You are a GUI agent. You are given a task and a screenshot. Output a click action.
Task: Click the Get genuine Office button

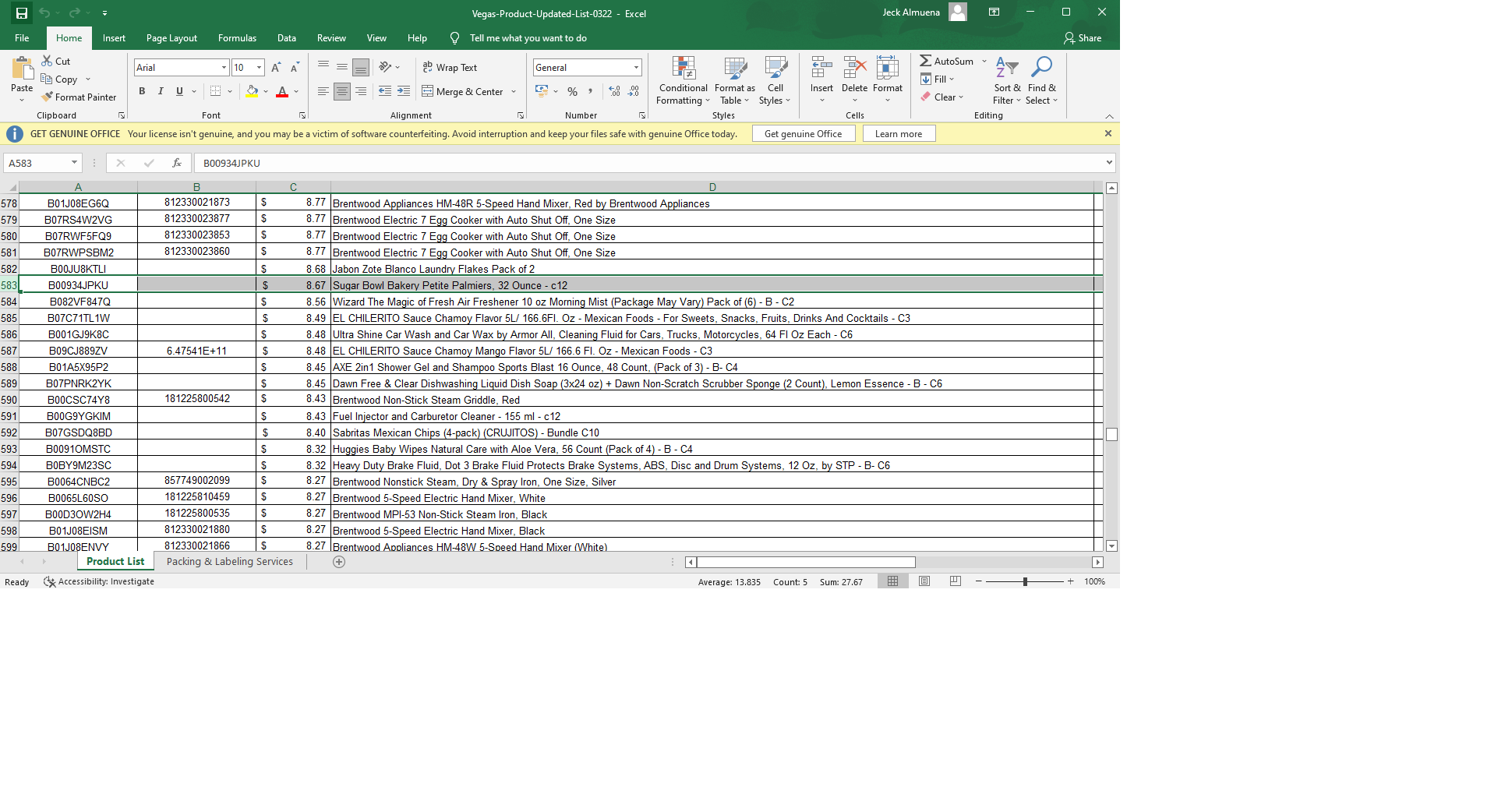[x=803, y=134]
